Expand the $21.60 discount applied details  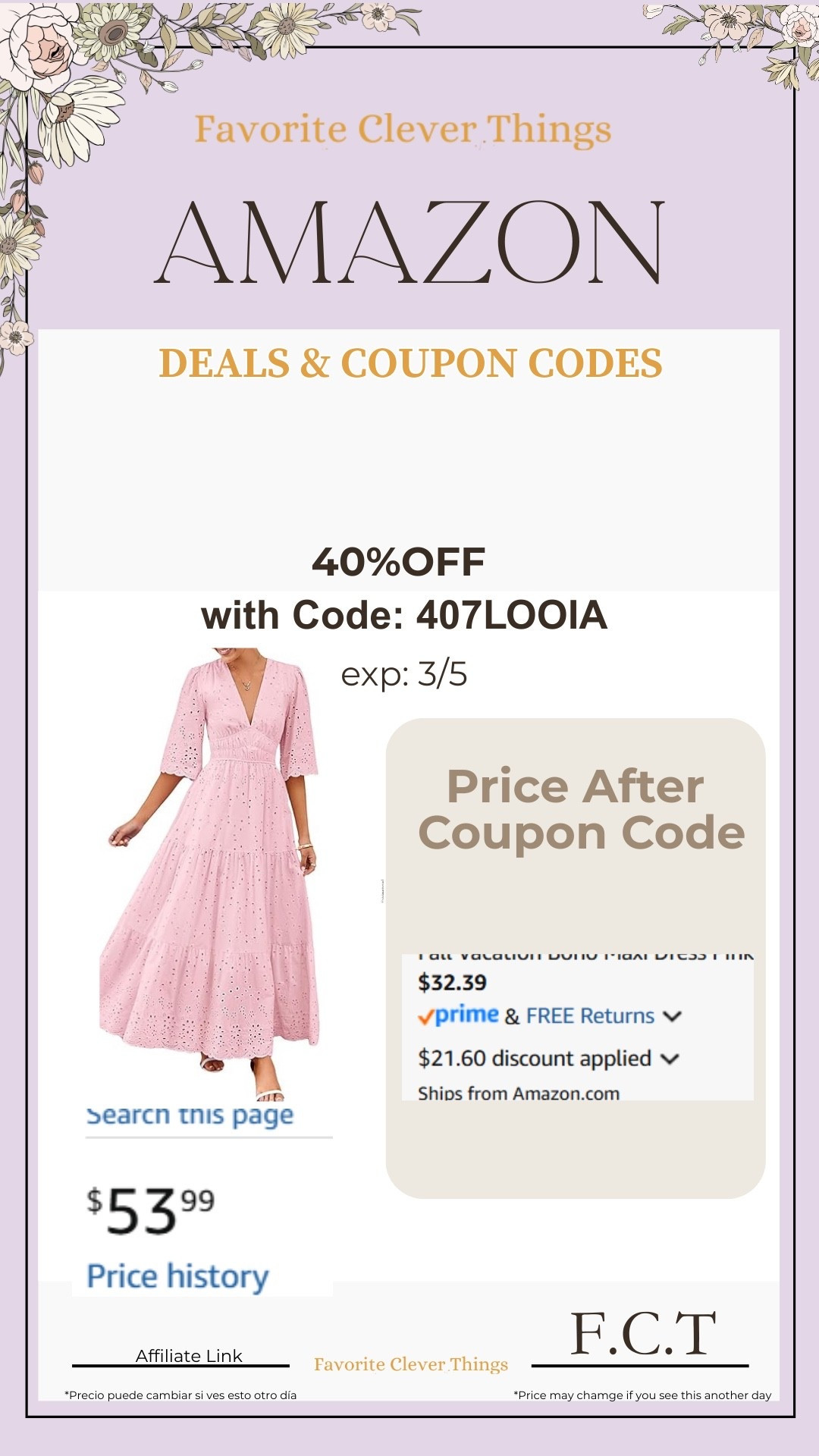pos(670,1059)
